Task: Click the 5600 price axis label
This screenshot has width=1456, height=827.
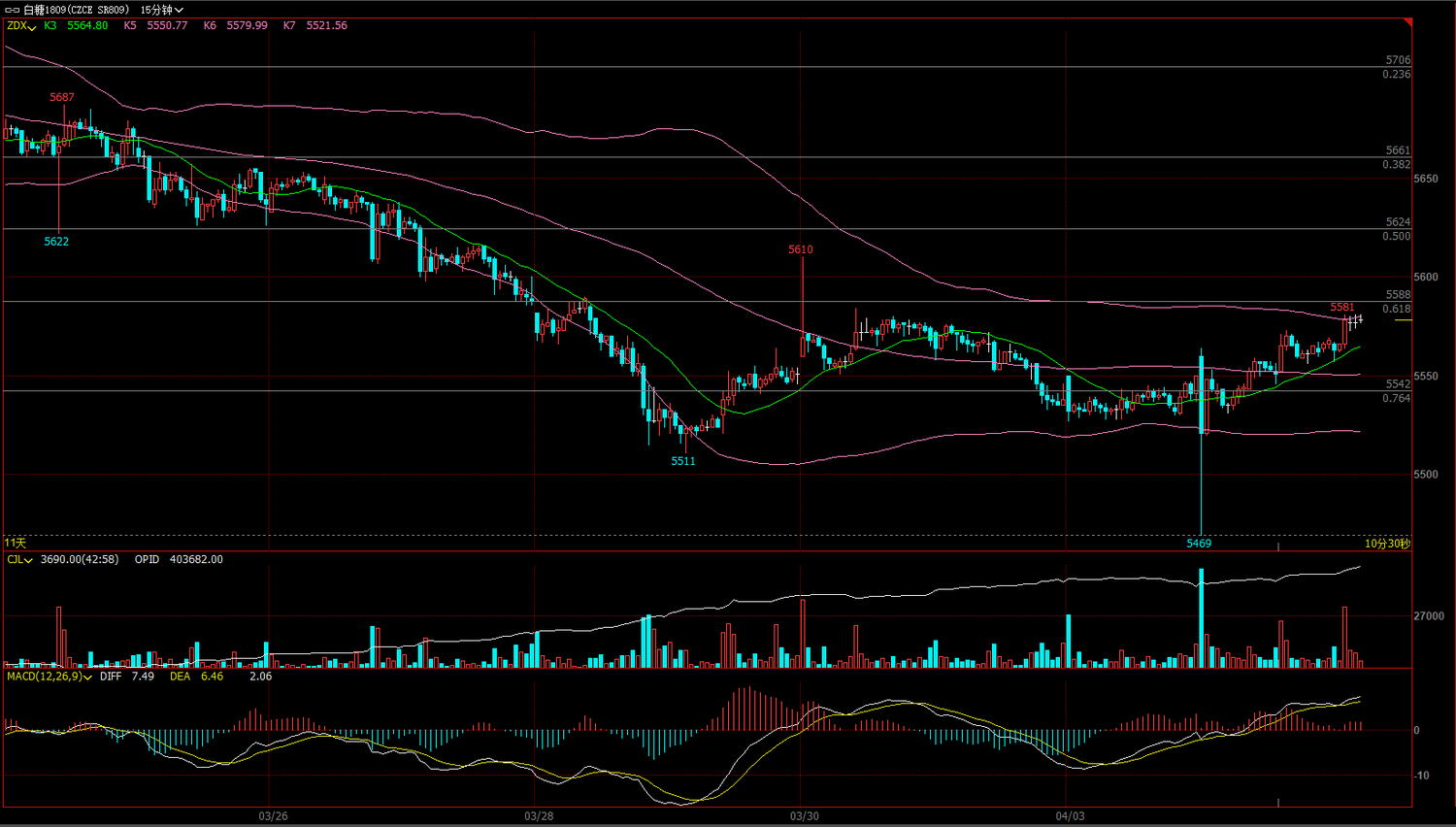Action: [x=1426, y=278]
